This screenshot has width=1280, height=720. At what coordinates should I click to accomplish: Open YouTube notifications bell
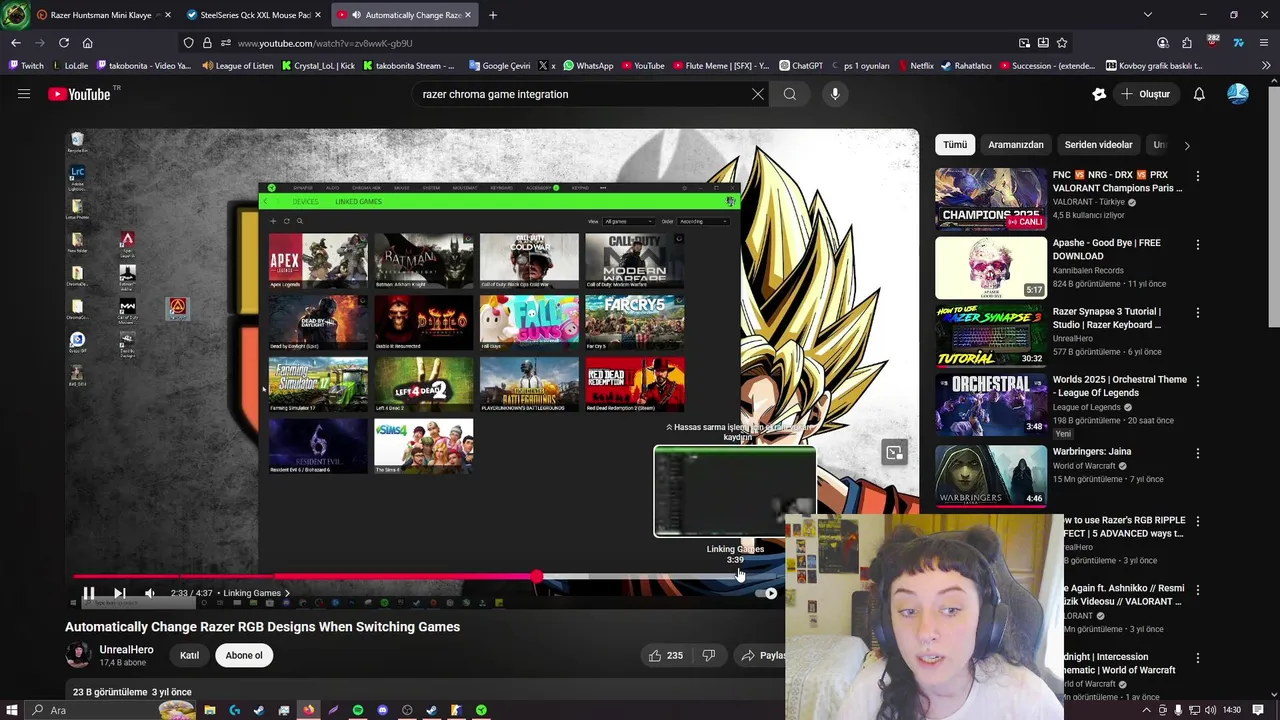[x=1199, y=94]
